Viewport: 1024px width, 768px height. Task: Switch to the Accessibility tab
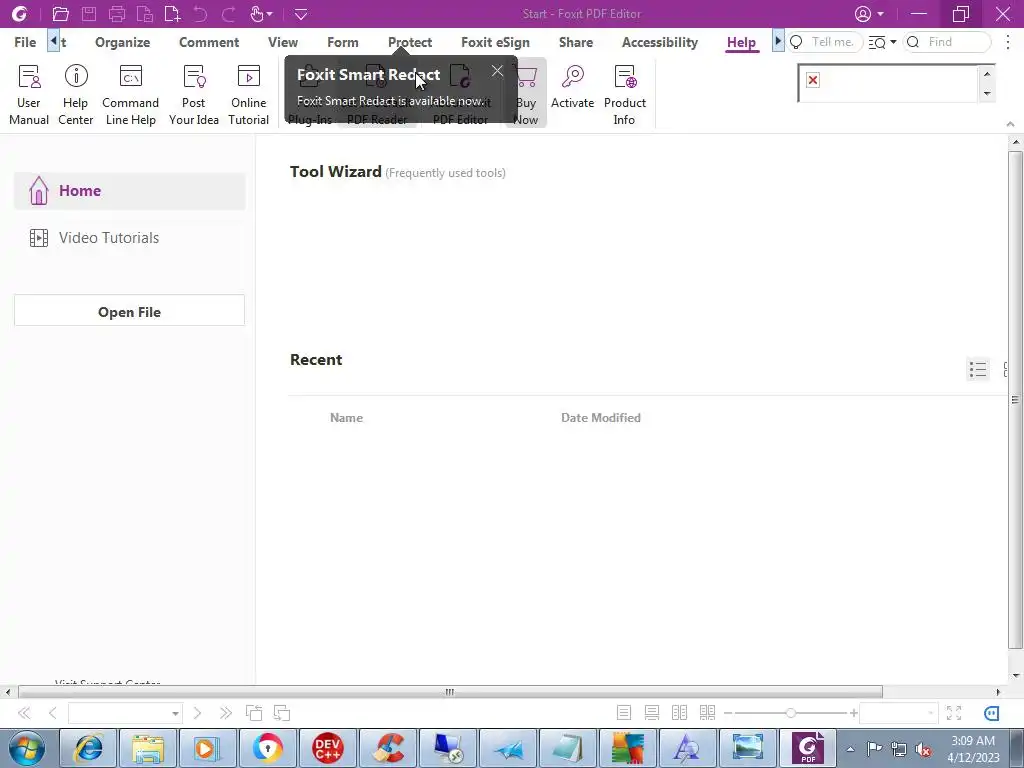660,42
